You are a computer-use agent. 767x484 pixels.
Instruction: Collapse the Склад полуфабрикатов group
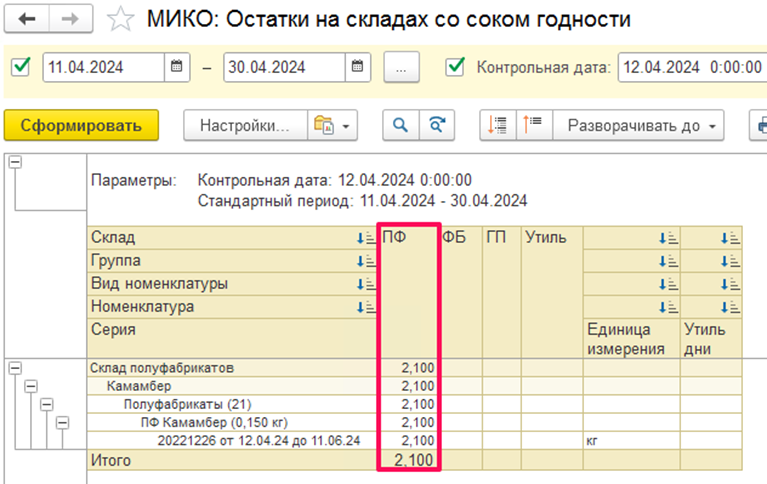tap(16, 368)
